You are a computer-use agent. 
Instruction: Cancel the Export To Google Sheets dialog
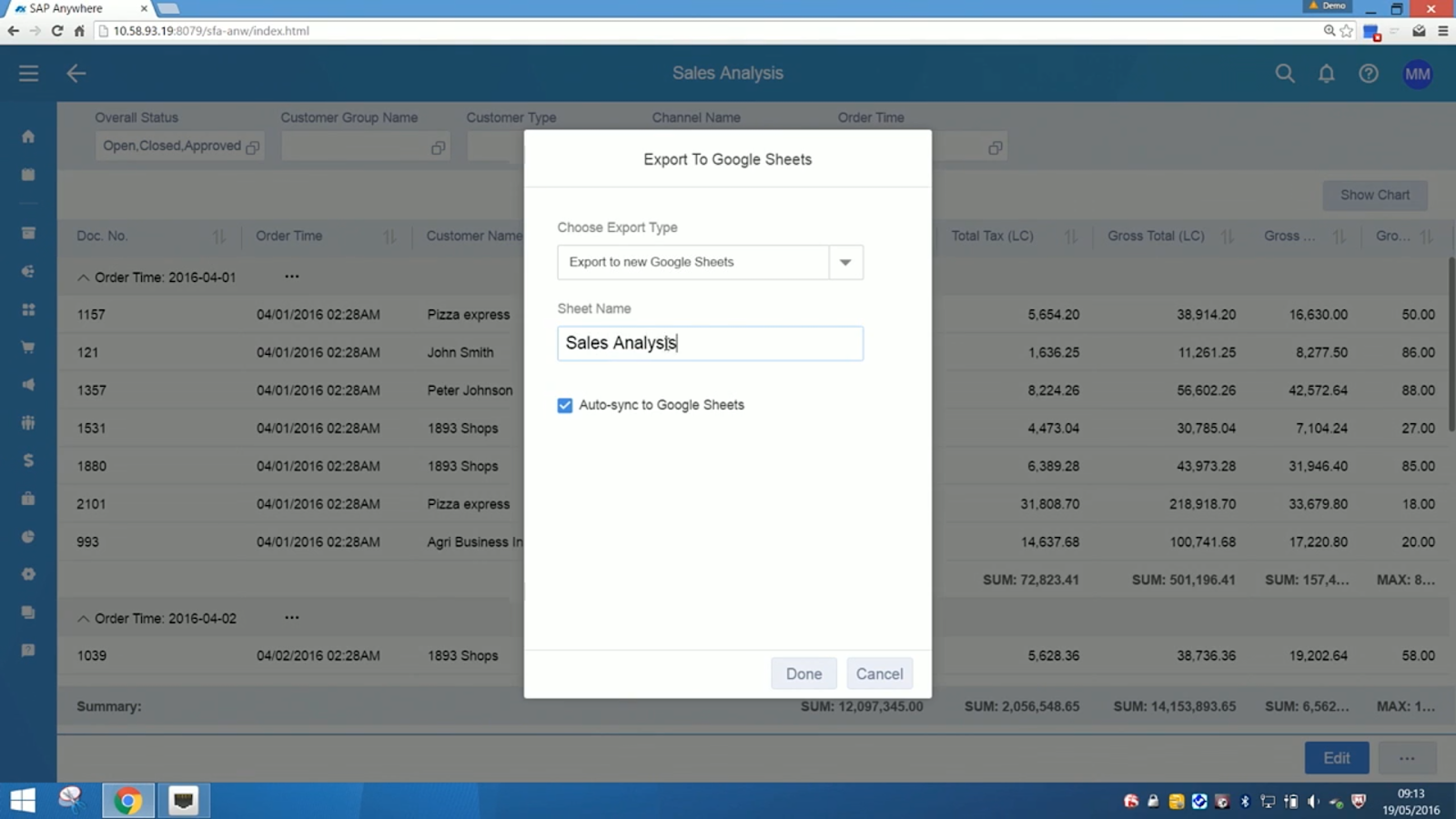(879, 673)
